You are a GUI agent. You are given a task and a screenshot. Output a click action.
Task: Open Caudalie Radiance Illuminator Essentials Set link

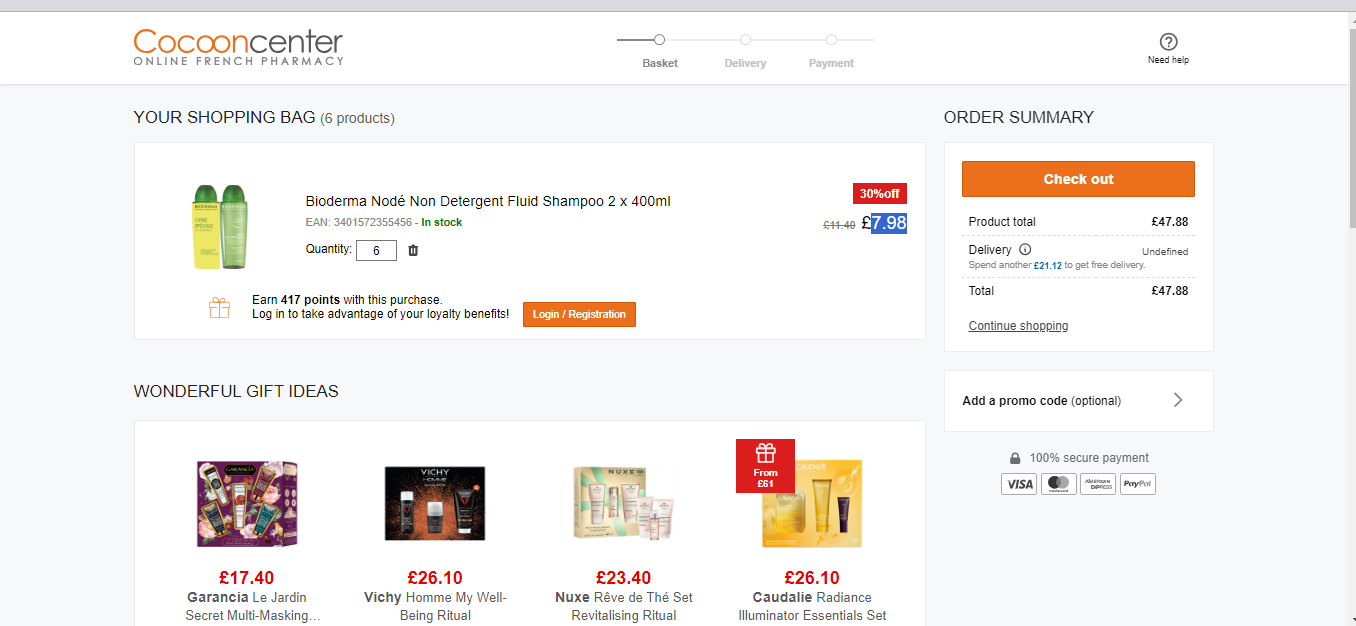click(812, 606)
